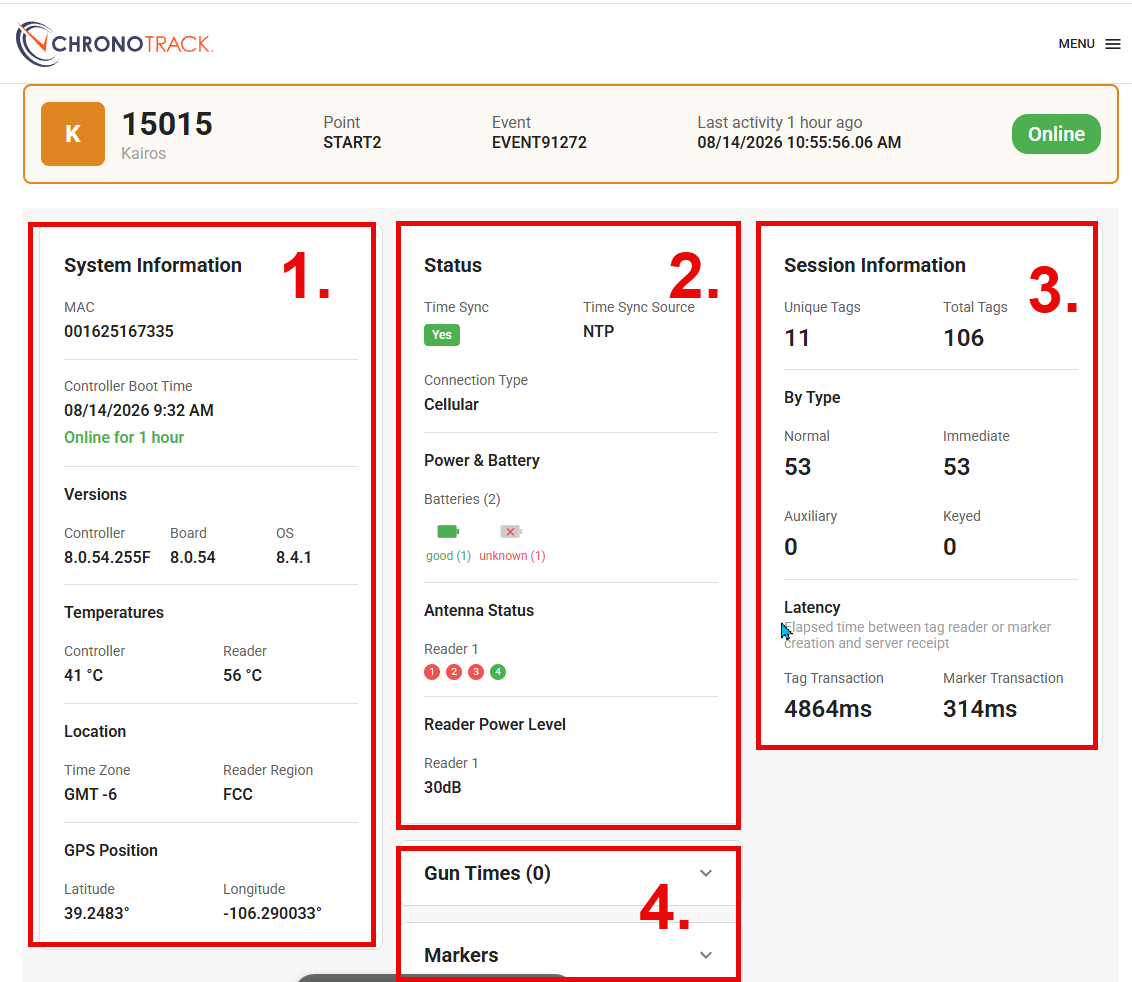Click time sync source NTP
1132x982 pixels.
coord(598,331)
